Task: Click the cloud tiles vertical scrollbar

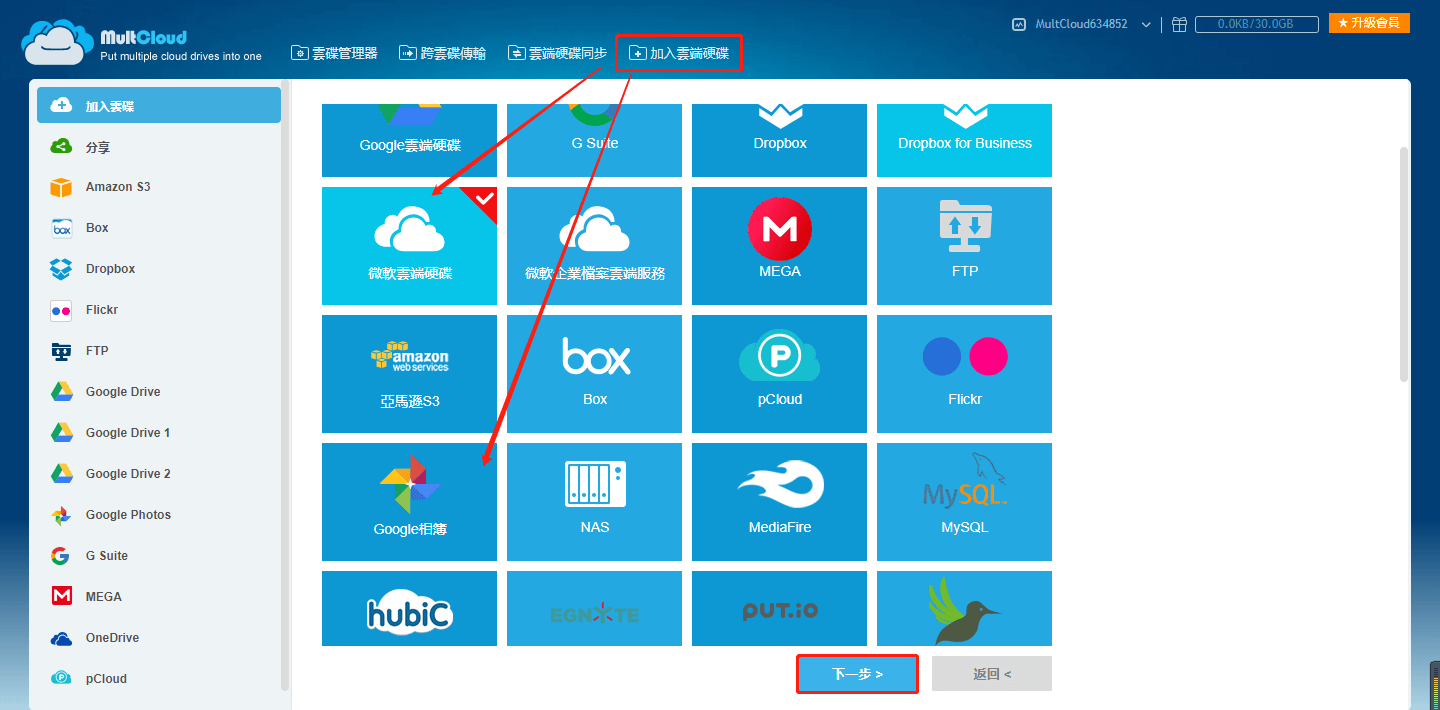Action: point(1403,264)
